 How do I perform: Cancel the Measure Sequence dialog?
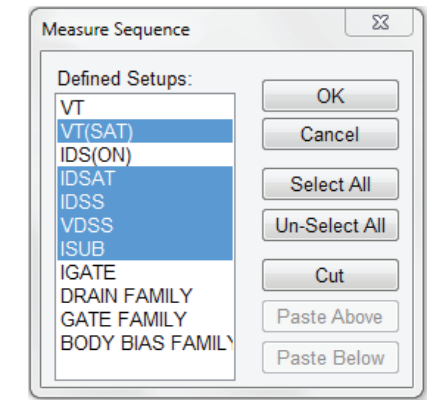pos(330,134)
